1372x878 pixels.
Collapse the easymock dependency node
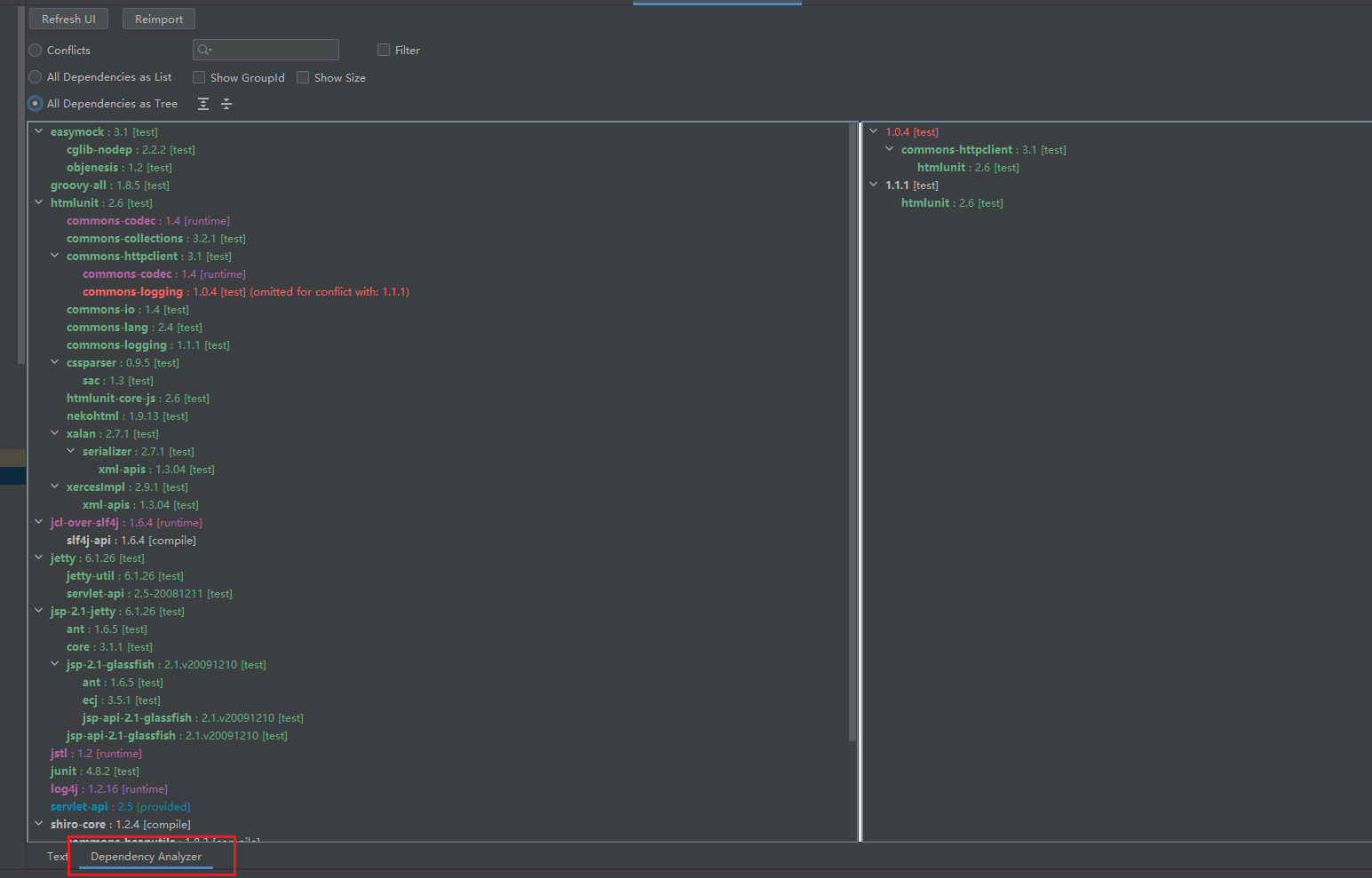pyautogui.click(x=38, y=131)
